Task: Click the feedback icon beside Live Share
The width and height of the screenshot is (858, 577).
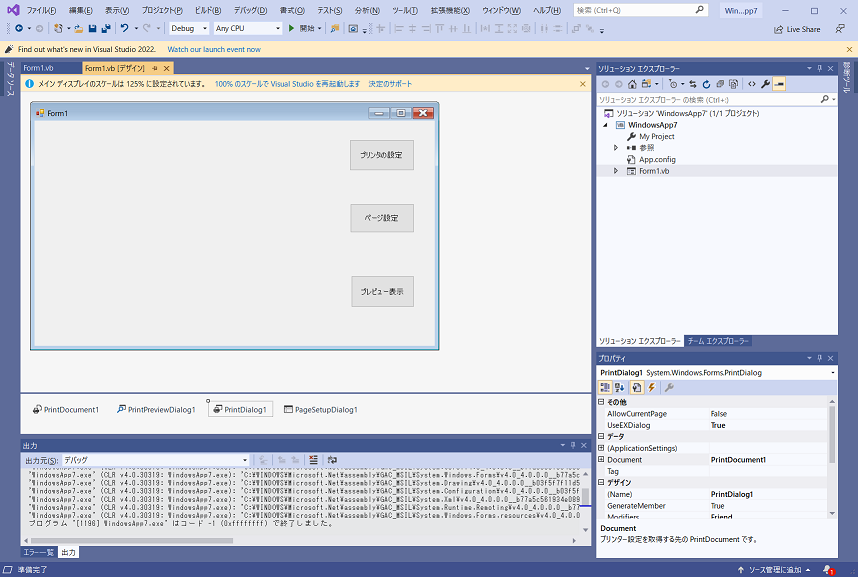Action: coord(840,29)
